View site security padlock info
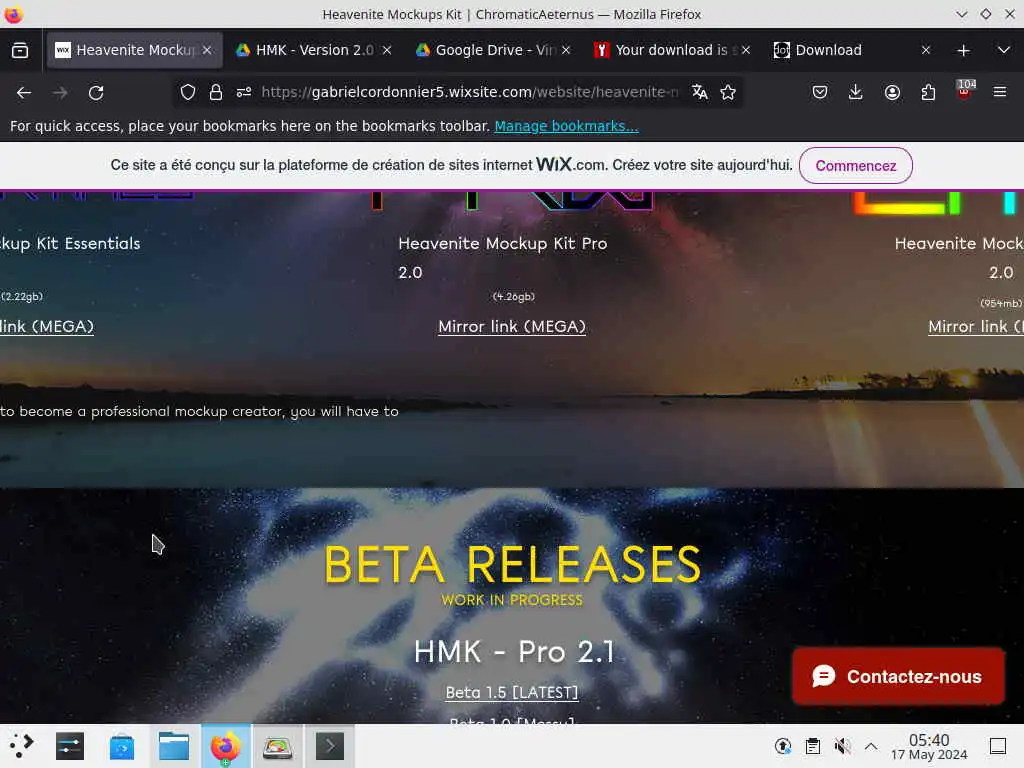The height and width of the screenshot is (768, 1024). click(216, 93)
